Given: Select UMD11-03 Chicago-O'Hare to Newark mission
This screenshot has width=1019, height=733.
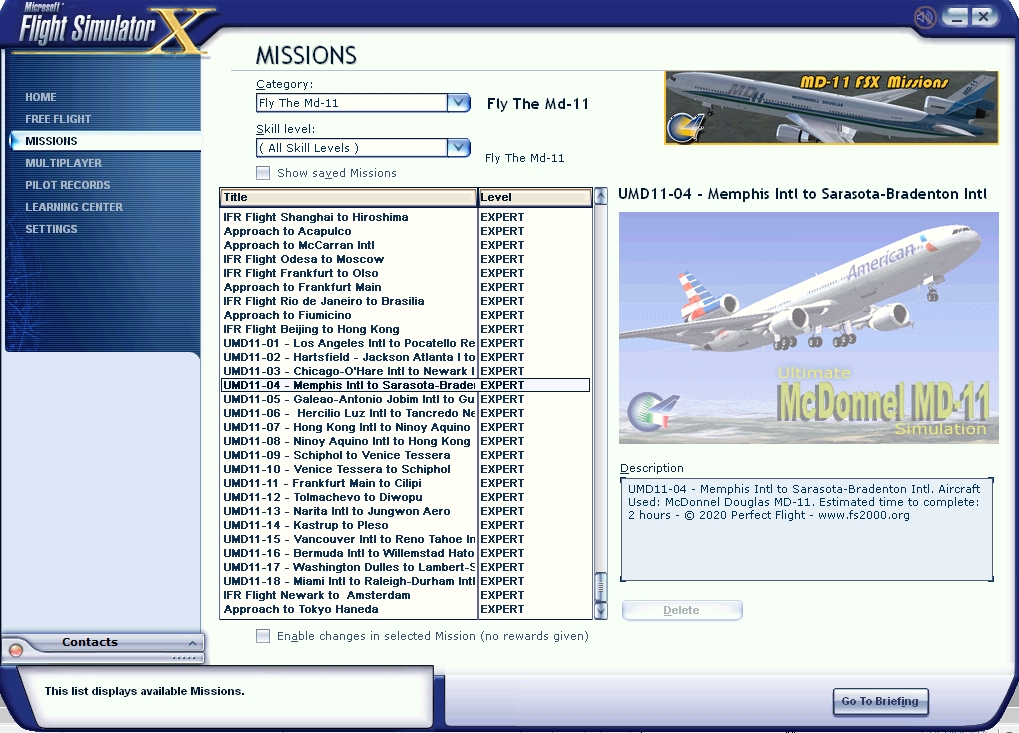Looking at the screenshot, I should point(406,371).
